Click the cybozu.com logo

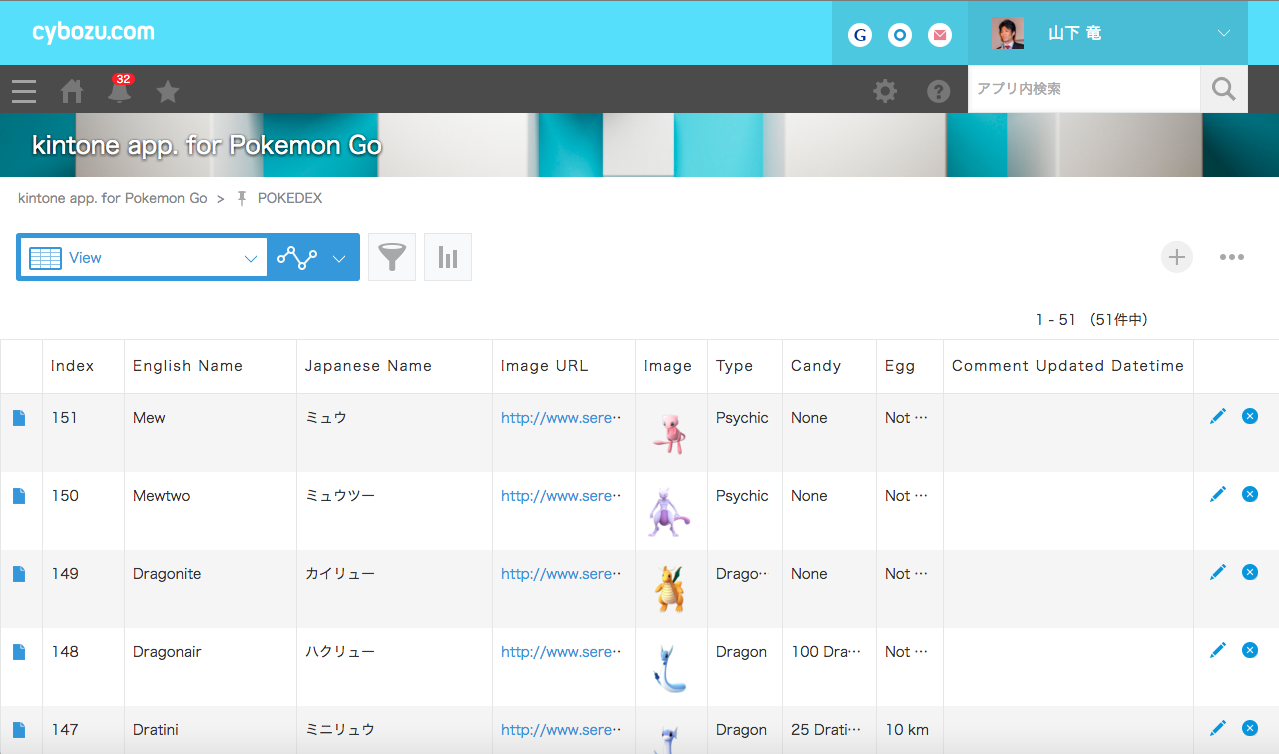pos(93,32)
